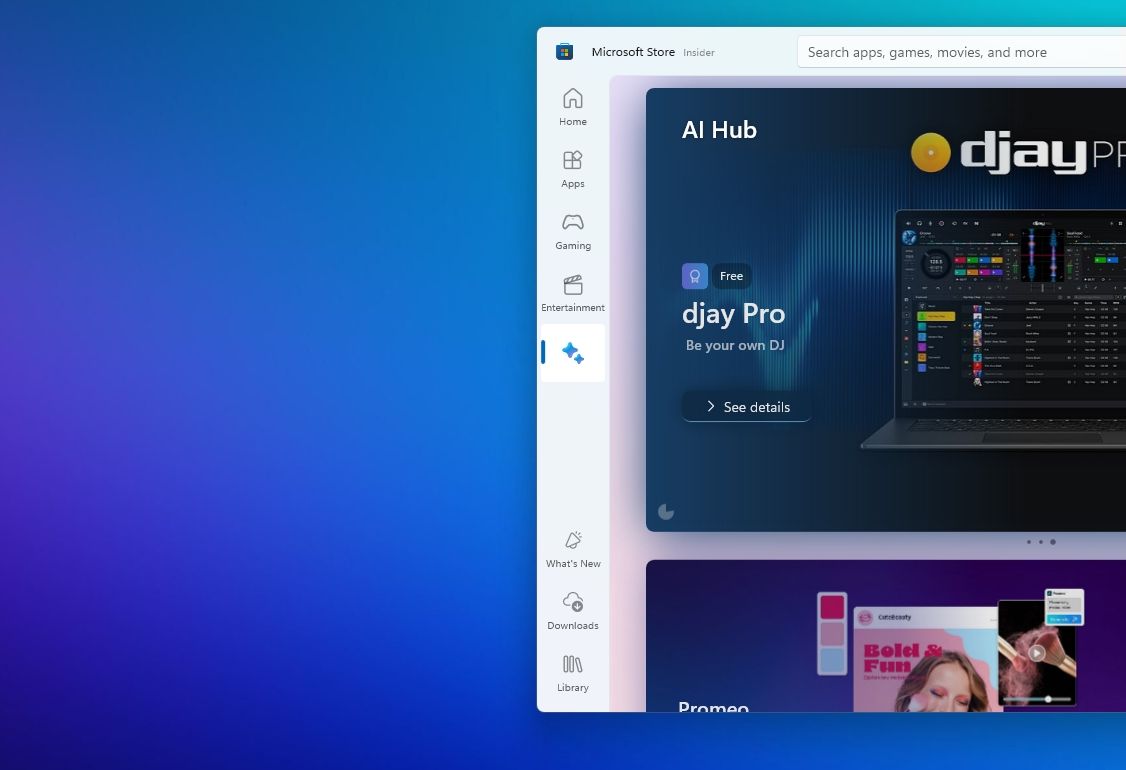
Task: Click the Free price label
Action: pos(731,276)
